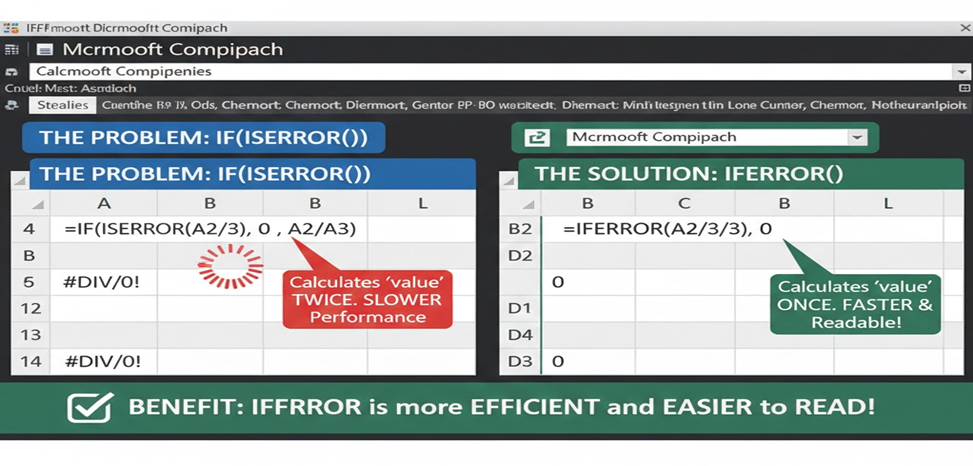Select the Stealies tab
This screenshot has height=466, width=973.
click(x=62, y=105)
